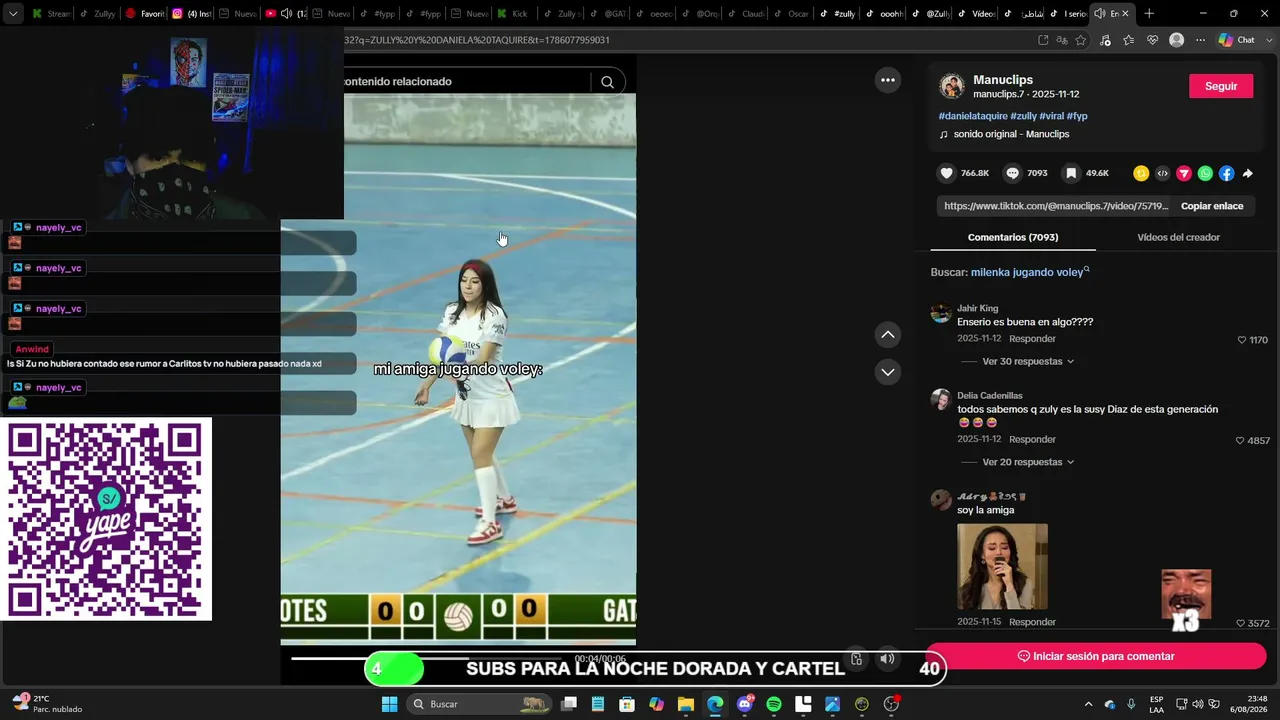Save video with the bookmark icon

point(1071,173)
